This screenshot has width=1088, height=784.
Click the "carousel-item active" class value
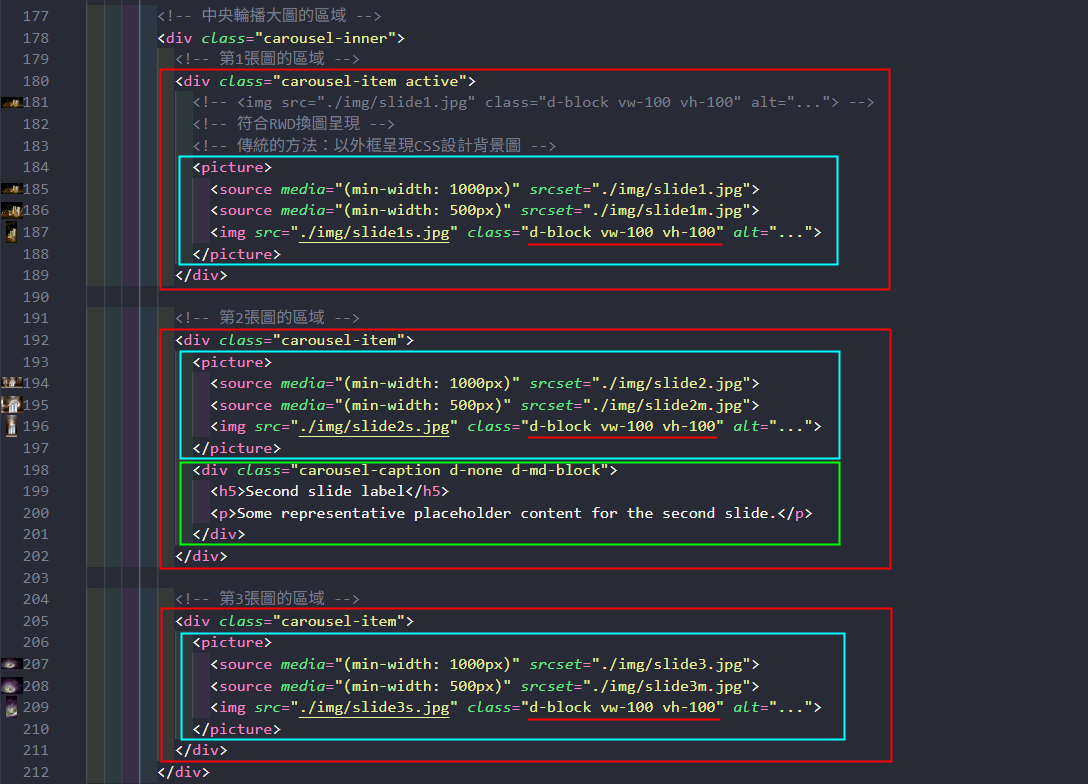coord(376,81)
